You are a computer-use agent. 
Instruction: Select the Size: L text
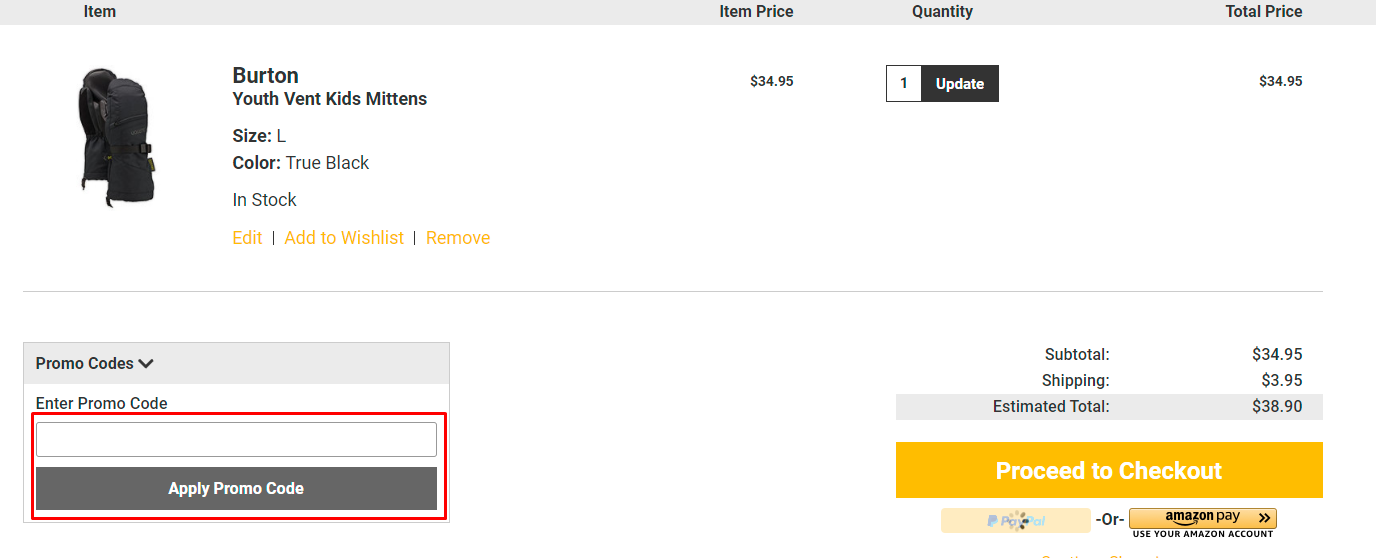tap(259, 136)
